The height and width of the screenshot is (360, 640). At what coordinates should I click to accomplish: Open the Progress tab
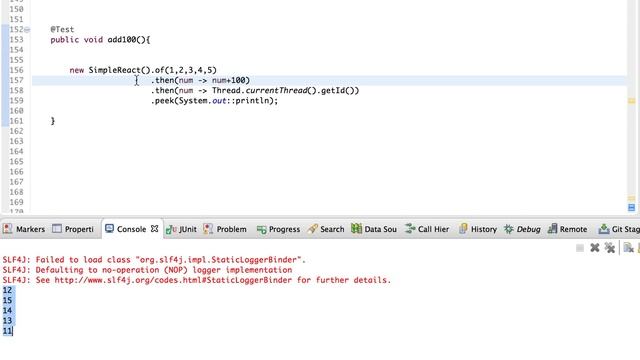coord(284,229)
